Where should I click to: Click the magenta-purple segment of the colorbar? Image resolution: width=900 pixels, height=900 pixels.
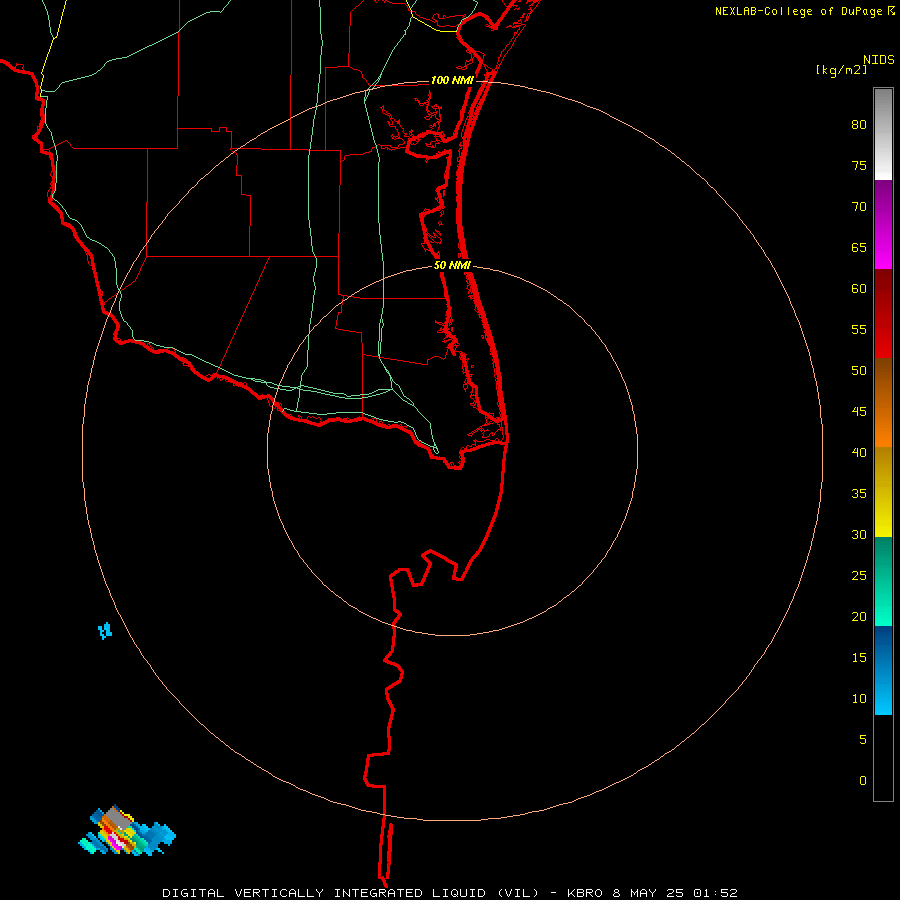click(x=883, y=224)
